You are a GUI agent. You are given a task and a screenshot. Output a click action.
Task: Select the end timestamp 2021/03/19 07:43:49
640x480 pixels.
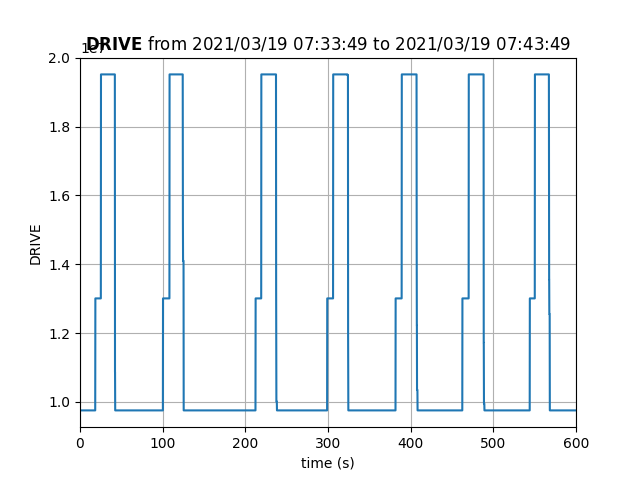pos(482,44)
